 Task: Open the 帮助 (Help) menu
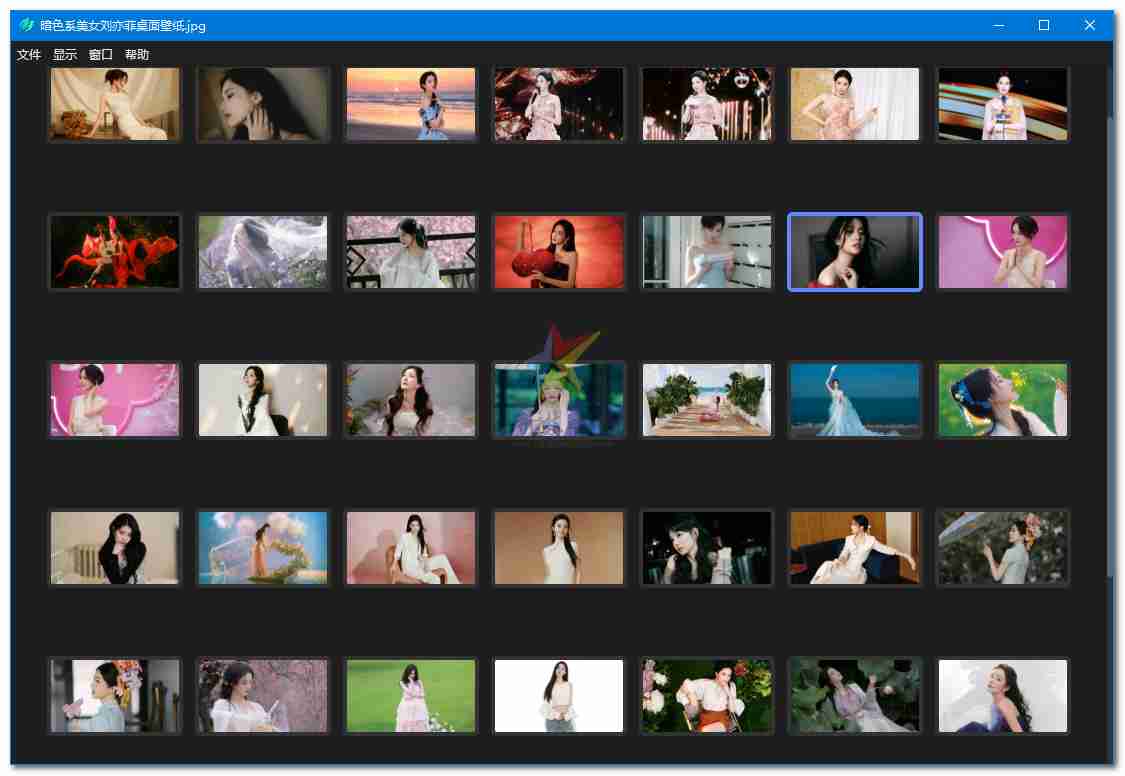point(137,54)
